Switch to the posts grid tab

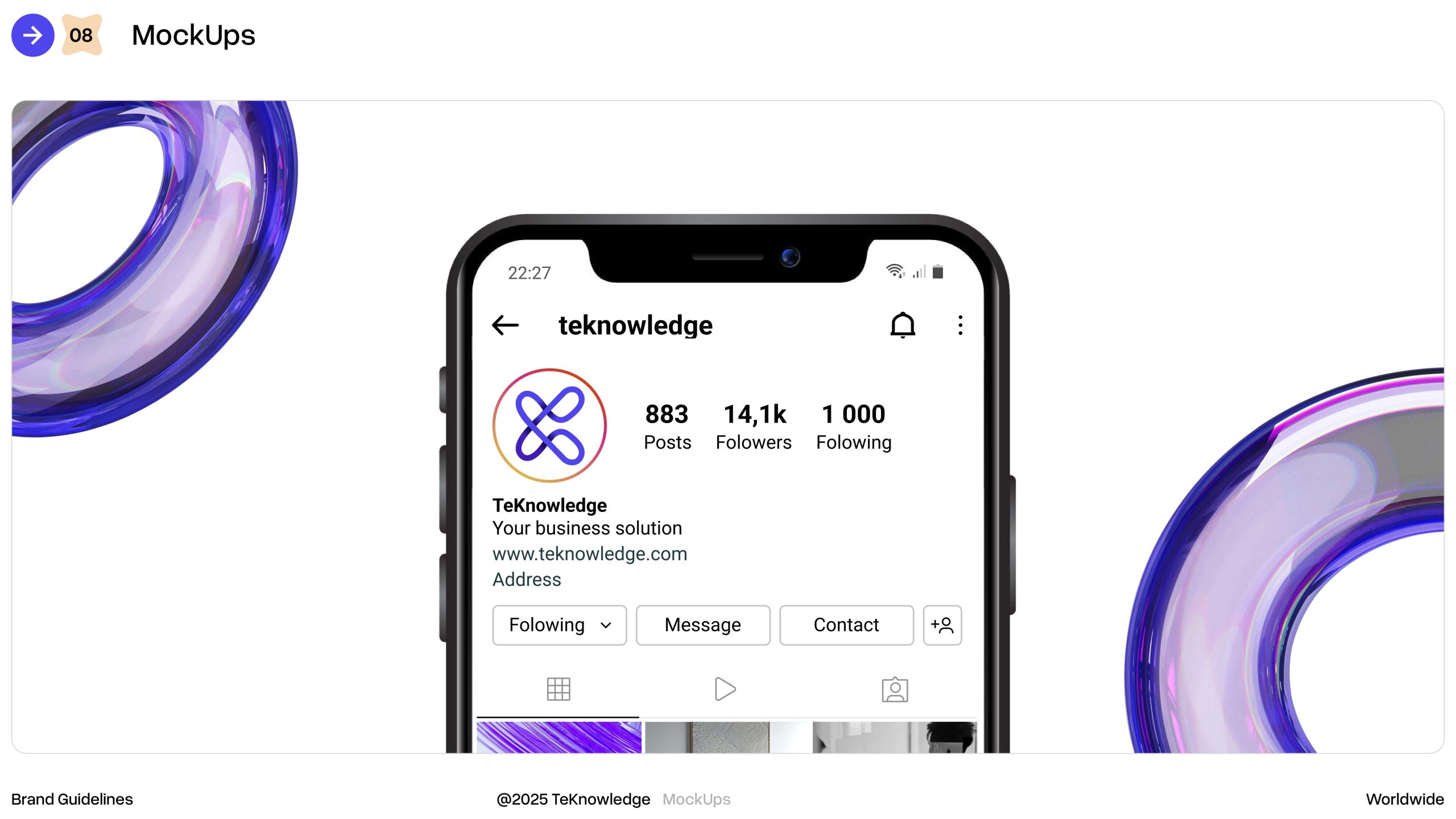[559, 689]
